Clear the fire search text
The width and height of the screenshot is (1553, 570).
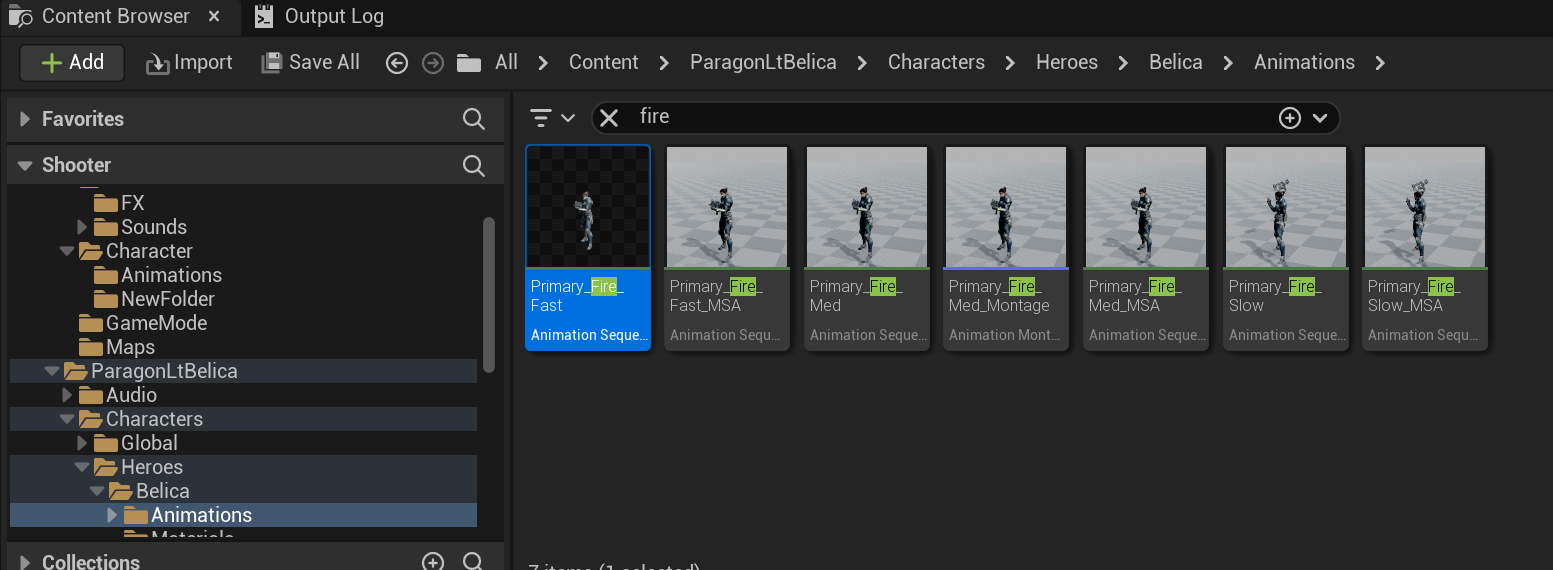[x=609, y=118]
